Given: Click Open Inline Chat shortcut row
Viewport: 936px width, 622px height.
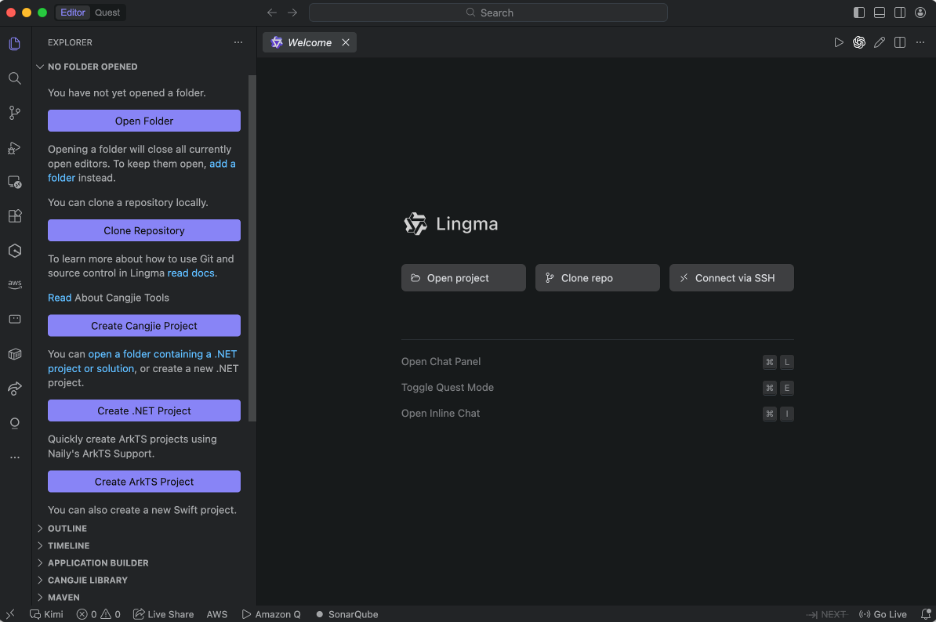Looking at the screenshot, I should (598, 414).
